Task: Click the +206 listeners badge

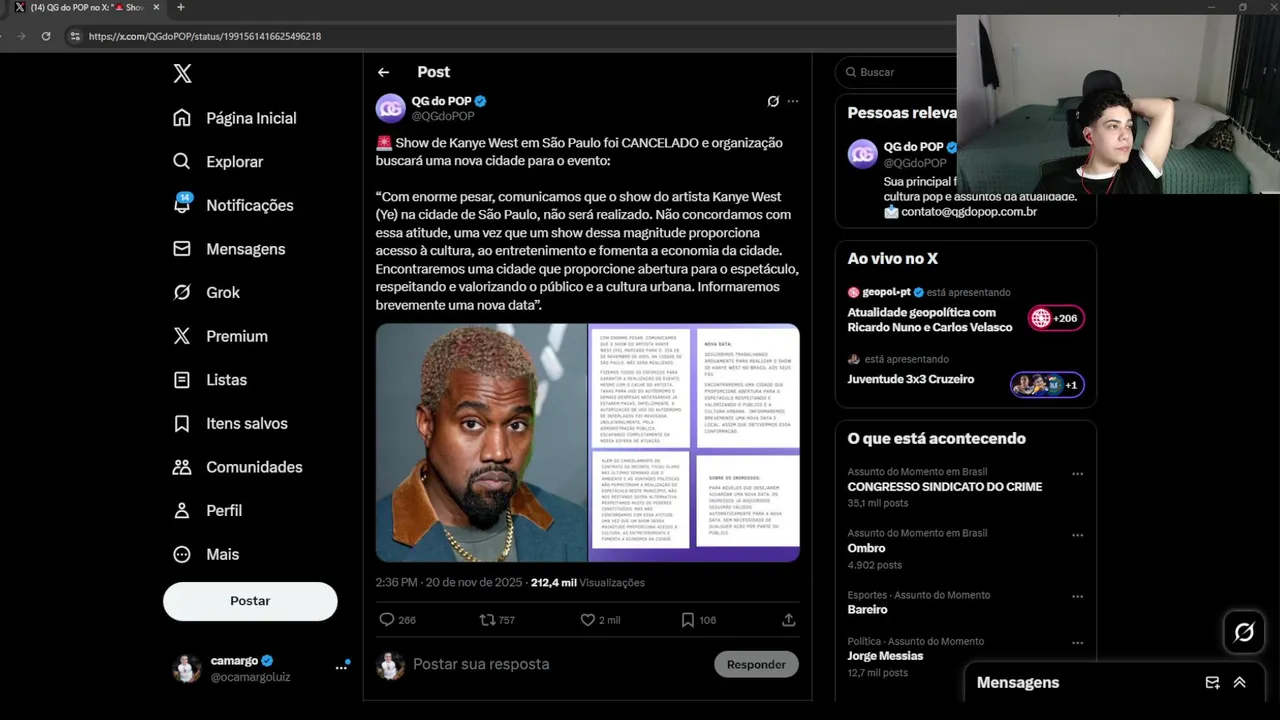Action: click(1056, 318)
